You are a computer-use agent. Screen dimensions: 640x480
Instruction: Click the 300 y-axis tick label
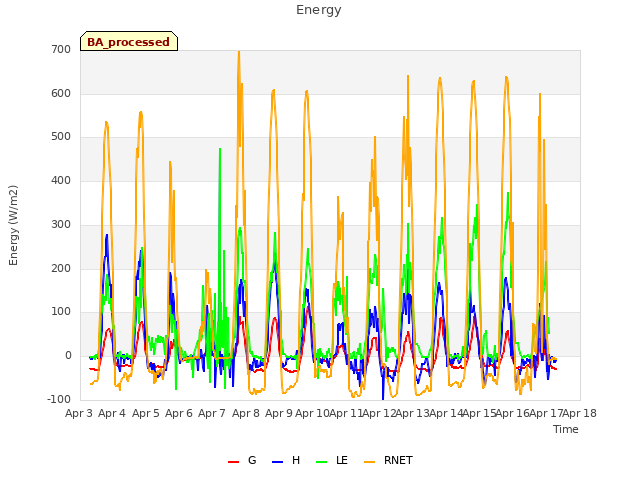61,224
